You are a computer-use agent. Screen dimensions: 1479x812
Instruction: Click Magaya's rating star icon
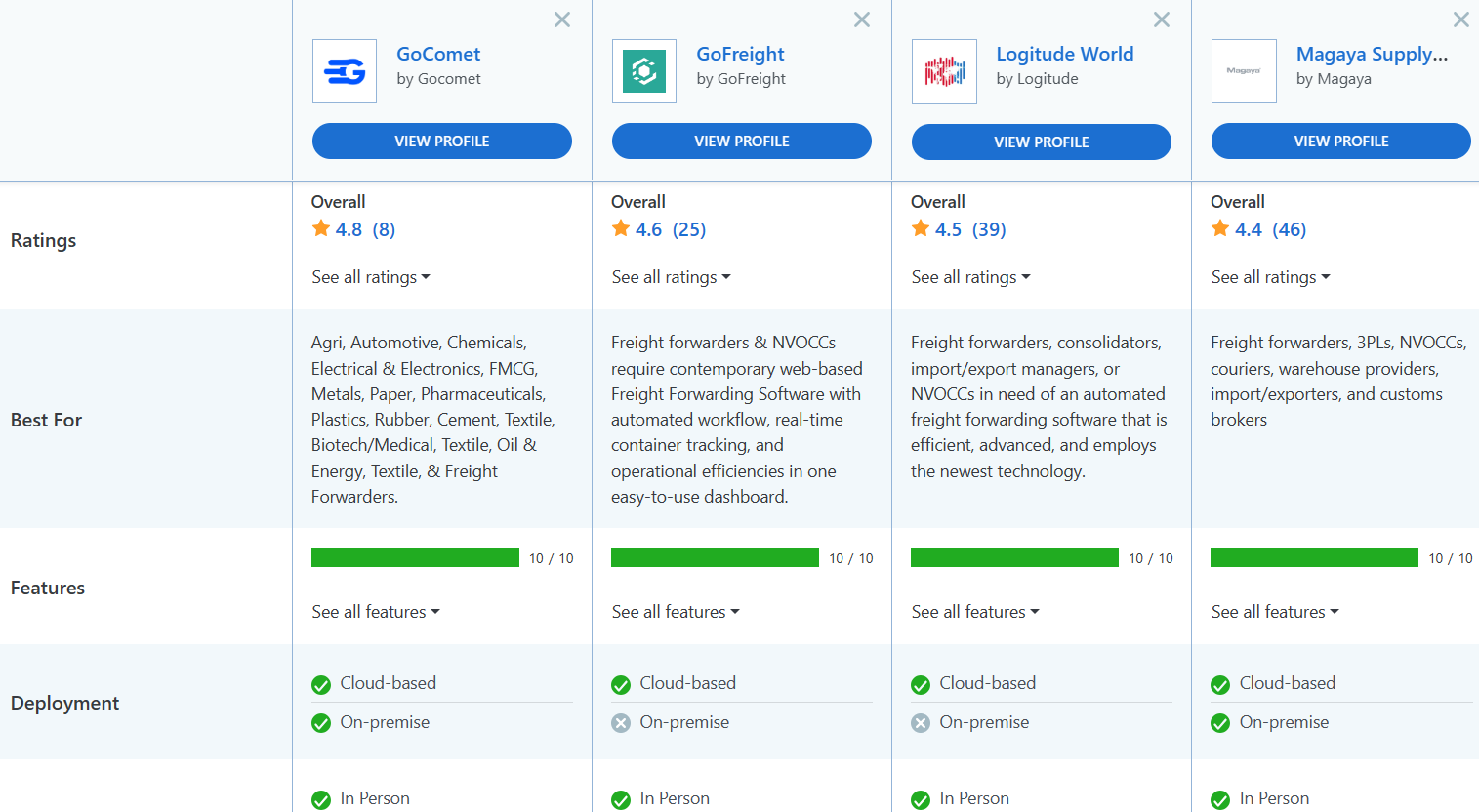pos(1220,228)
